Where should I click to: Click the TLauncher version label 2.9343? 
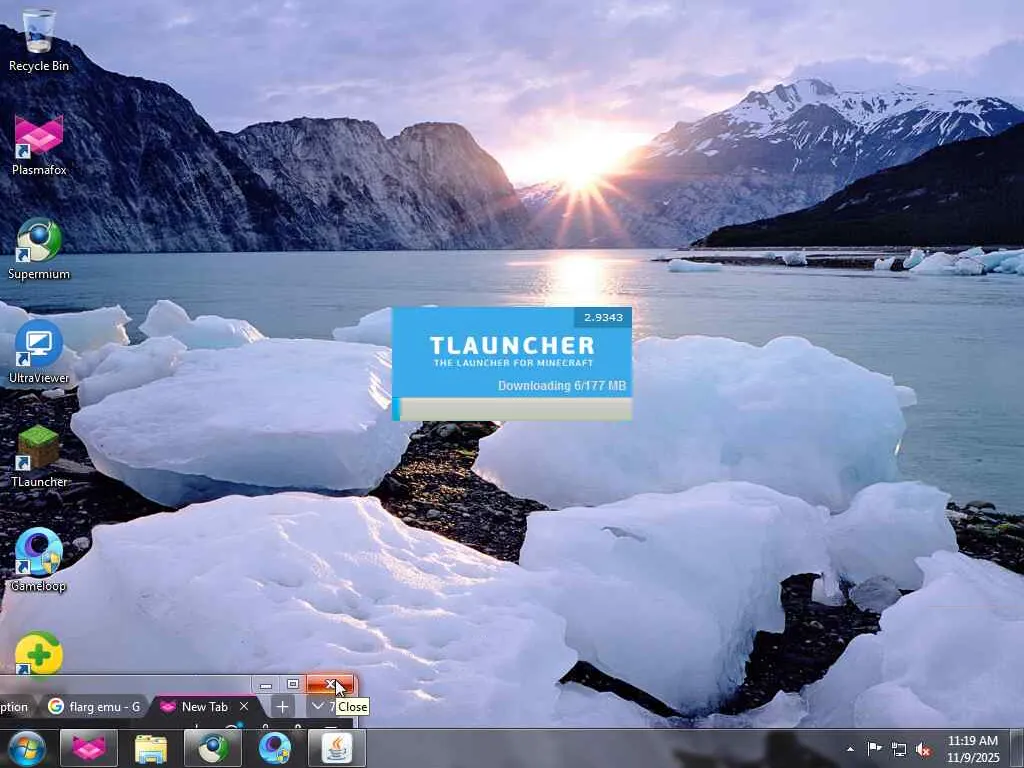click(x=603, y=317)
